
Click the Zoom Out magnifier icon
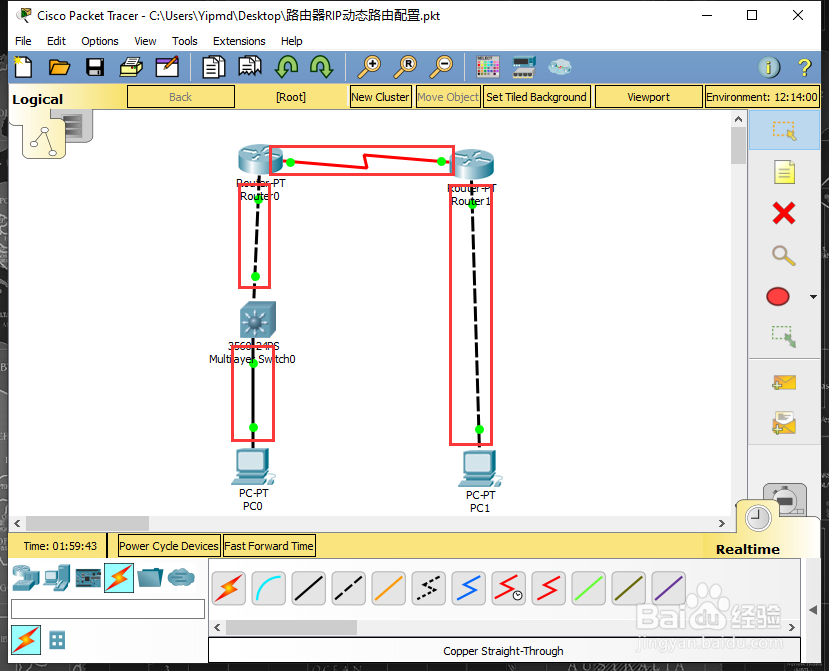[441, 67]
